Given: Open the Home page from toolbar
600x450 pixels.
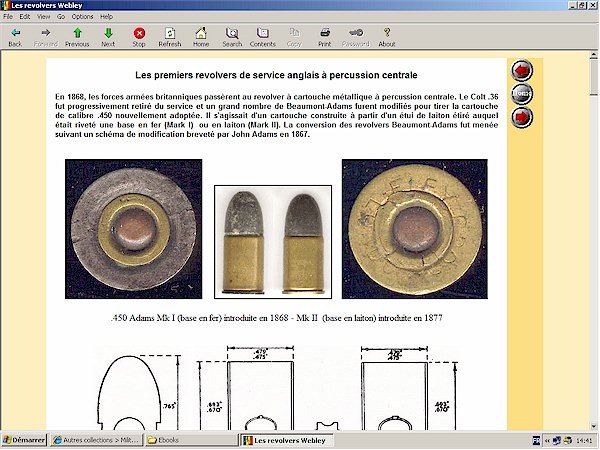Looking at the screenshot, I should (201, 37).
